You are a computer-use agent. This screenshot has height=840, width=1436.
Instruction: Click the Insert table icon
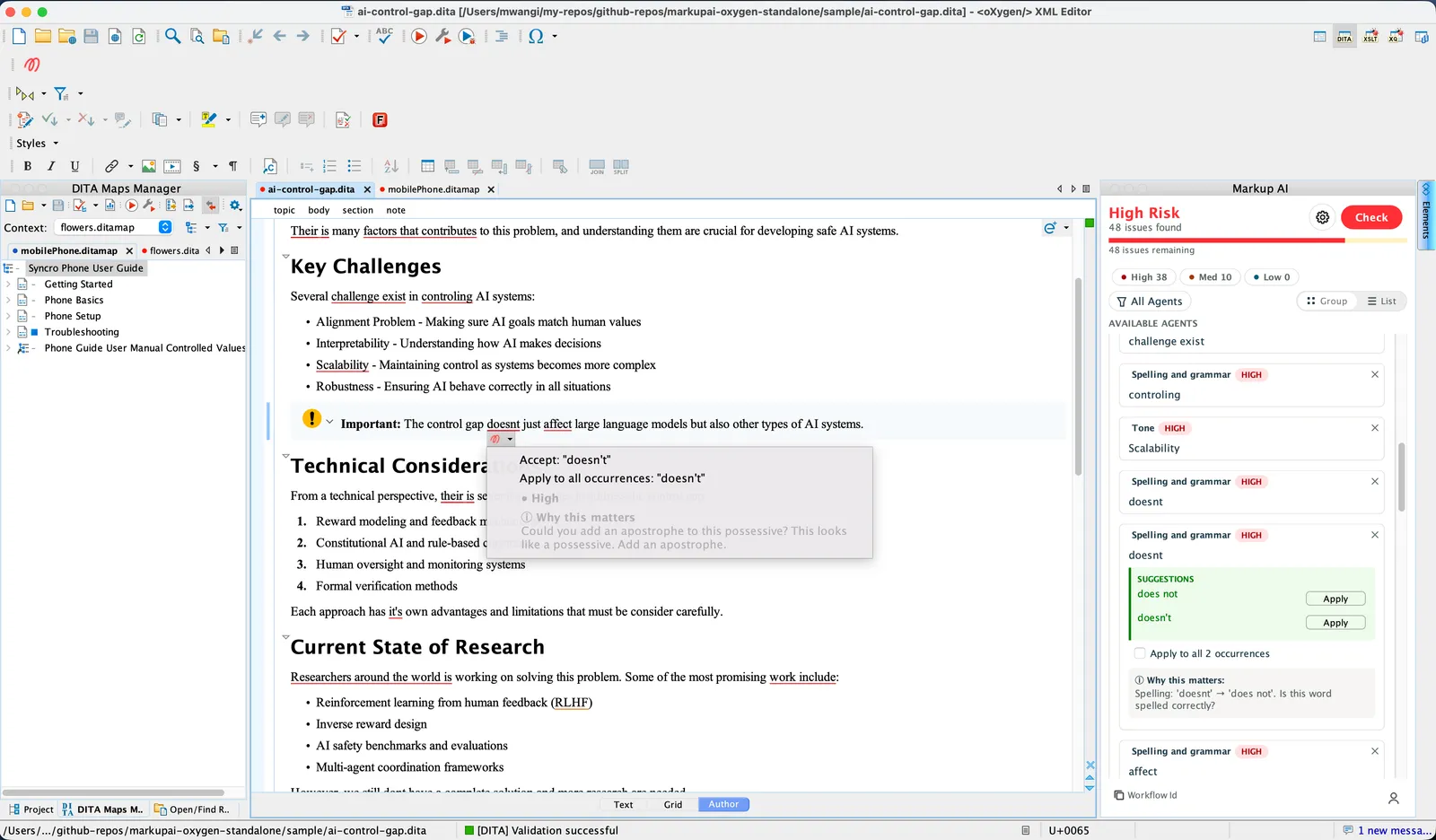pyautogui.click(x=427, y=166)
